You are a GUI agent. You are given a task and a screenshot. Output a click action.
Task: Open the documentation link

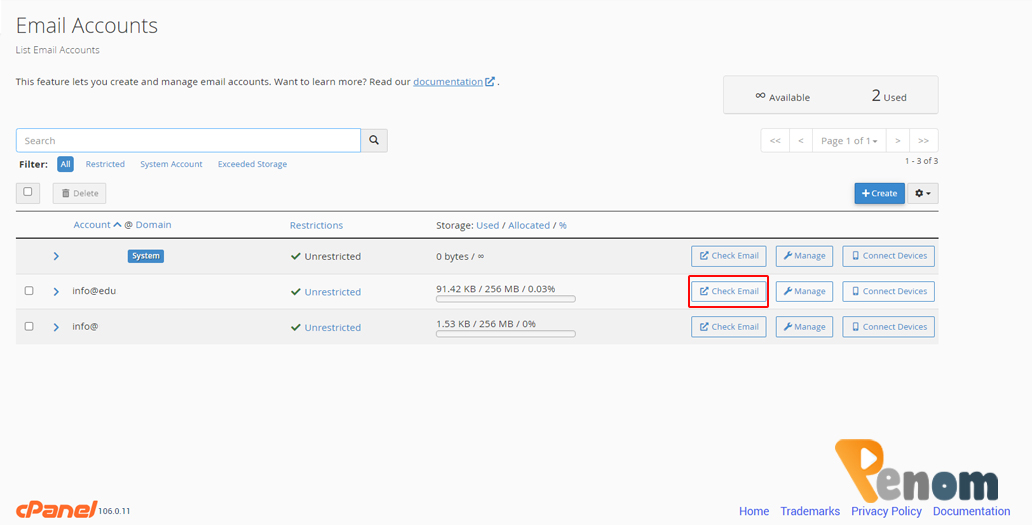pos(448,82)
